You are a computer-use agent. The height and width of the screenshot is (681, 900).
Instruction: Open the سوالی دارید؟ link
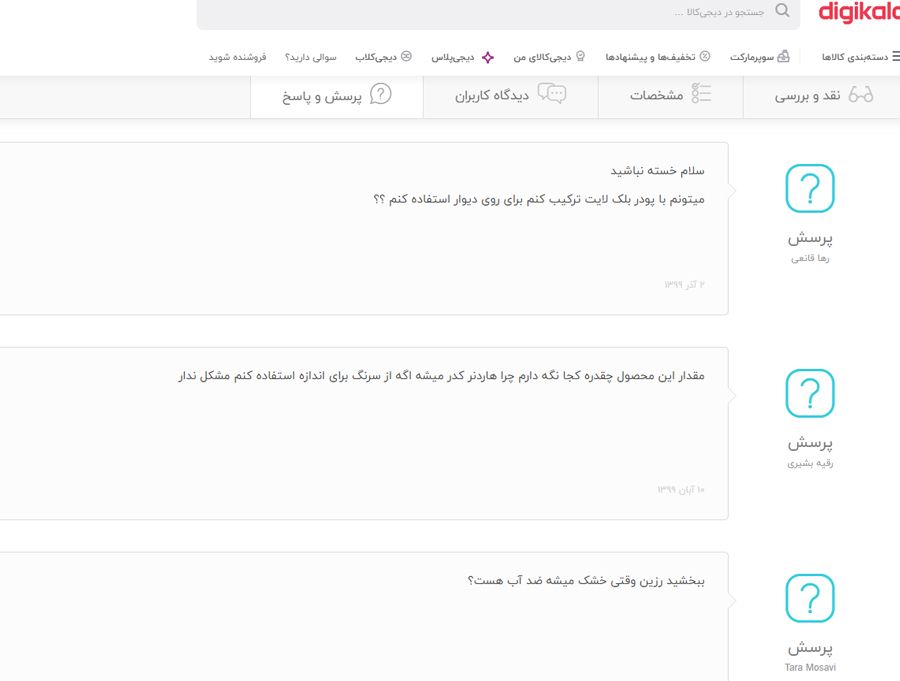(311, 57)
